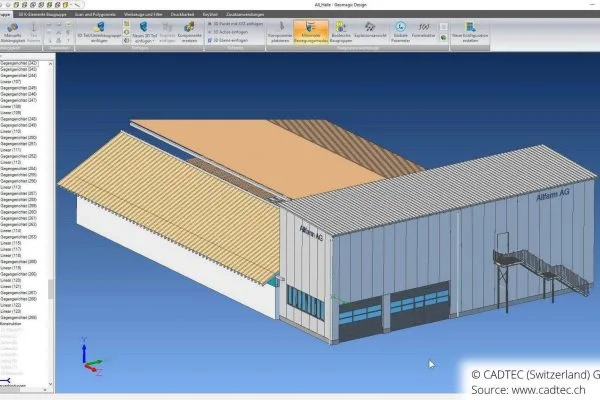The image size is (600, 400).
Task: Click Komponente platzieren tool
Action: point(280,32)
